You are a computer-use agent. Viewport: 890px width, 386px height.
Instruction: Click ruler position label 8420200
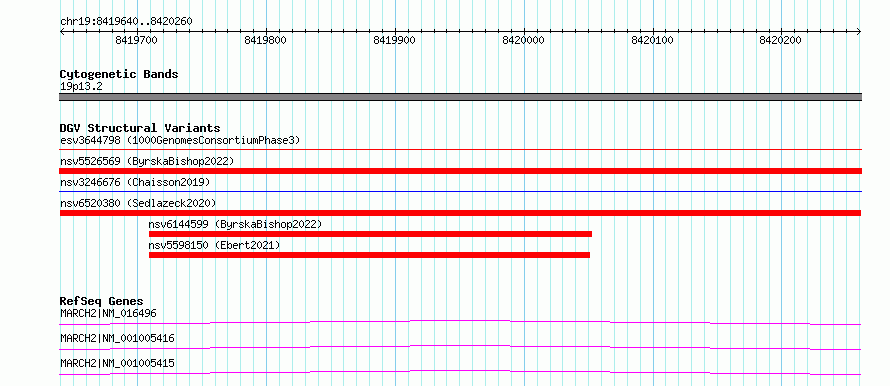tap(780, 40)
